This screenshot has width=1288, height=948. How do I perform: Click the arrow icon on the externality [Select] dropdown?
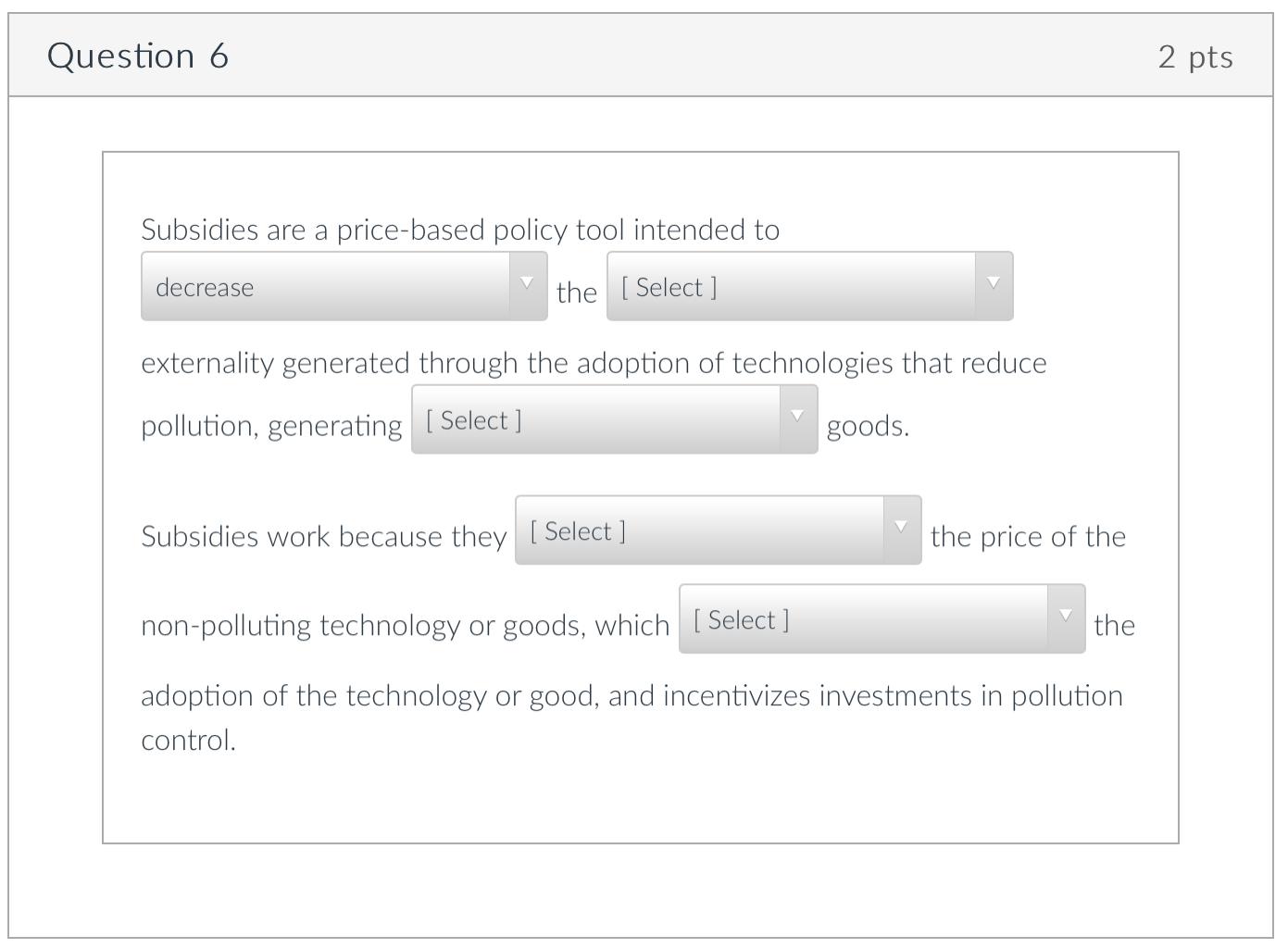(994, 282)
